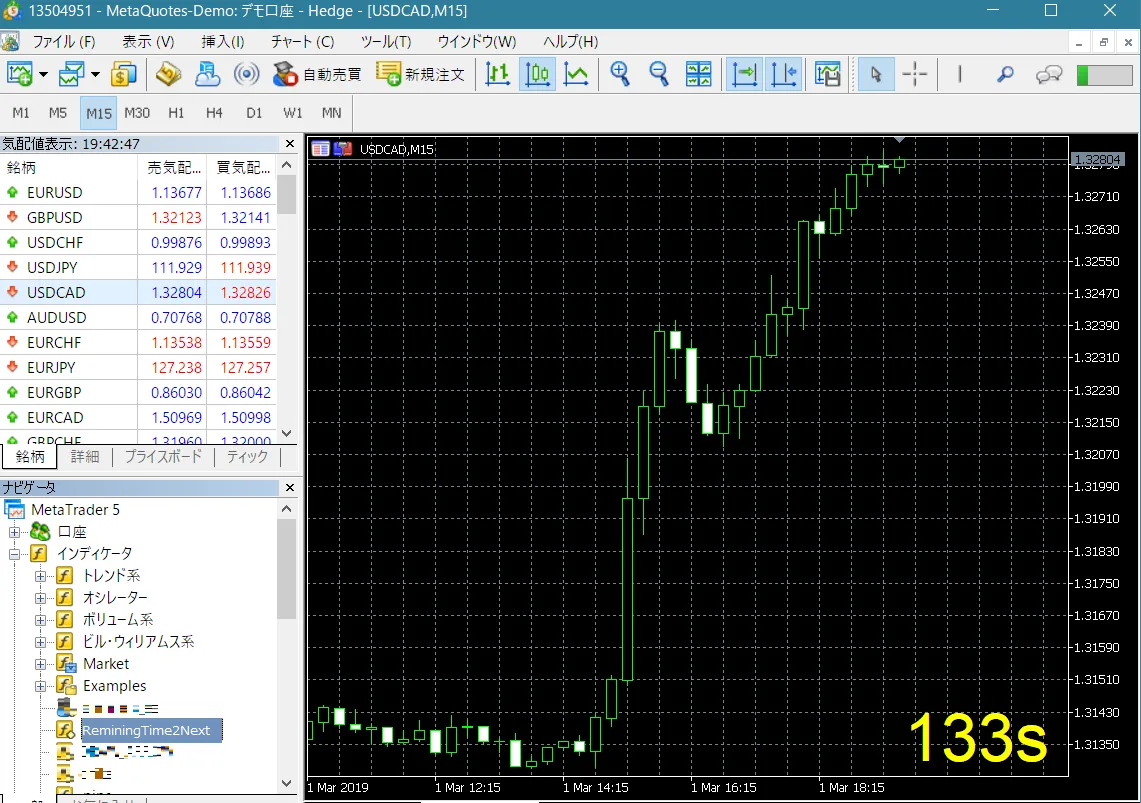Switch chart to line chart mode

pos(576,74)
